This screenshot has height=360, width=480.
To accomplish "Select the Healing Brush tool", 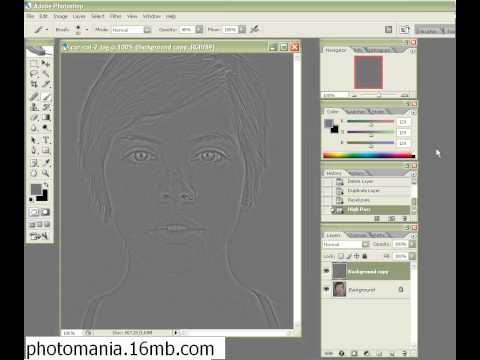I will point(34,97).
